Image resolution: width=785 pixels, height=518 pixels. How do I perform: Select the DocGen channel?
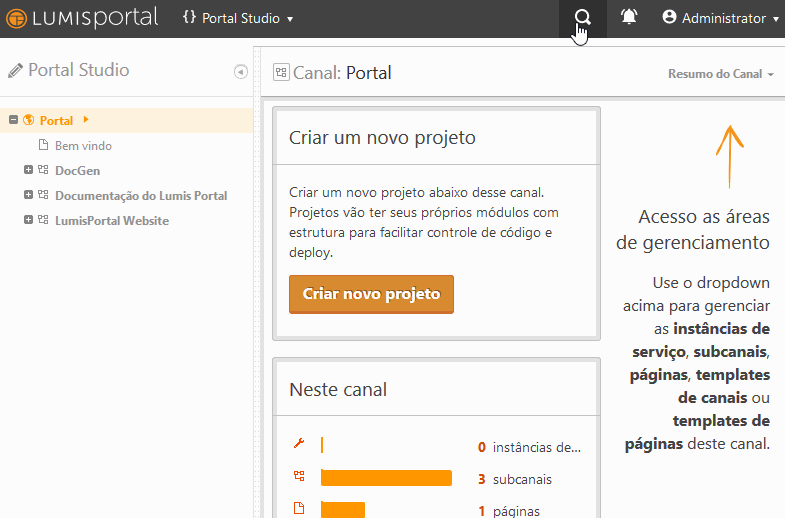tap(78, 171)
